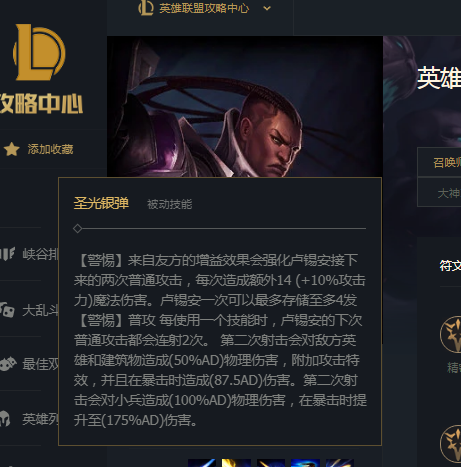Image resolution: width=461 pixels, height=467 pixels.
Task: Select the first rune icon under 符文
Action: [451, 334]
